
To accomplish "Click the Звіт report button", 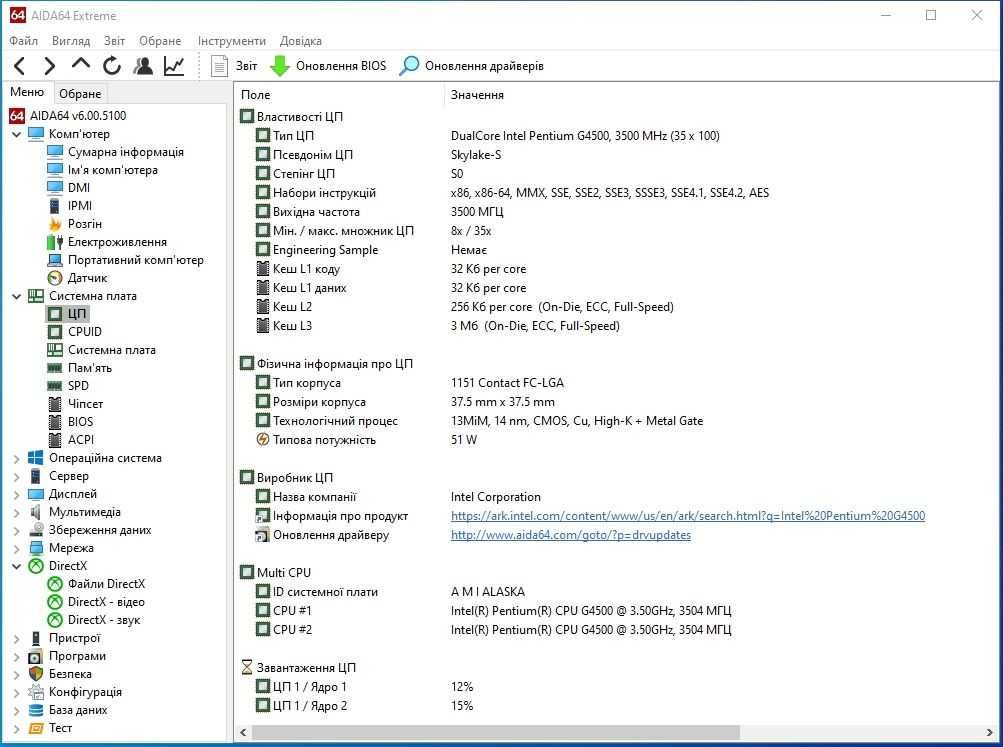I will 234,65.
